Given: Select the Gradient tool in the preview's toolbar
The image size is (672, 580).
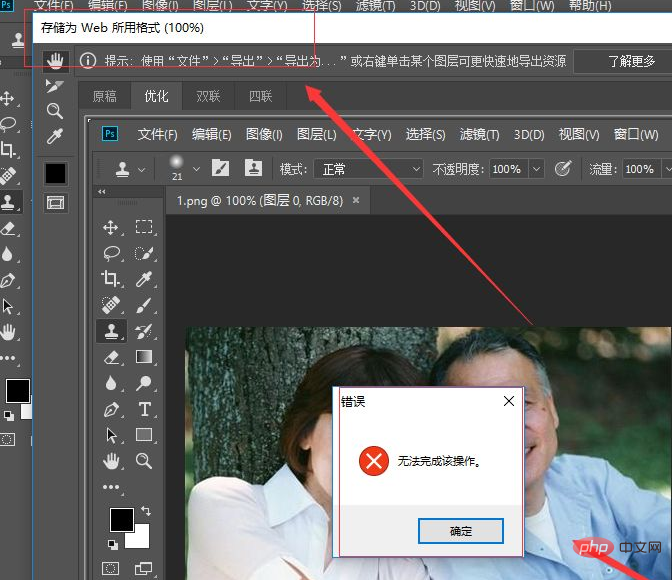Looking at the screenshot, I should coord(144,357).
